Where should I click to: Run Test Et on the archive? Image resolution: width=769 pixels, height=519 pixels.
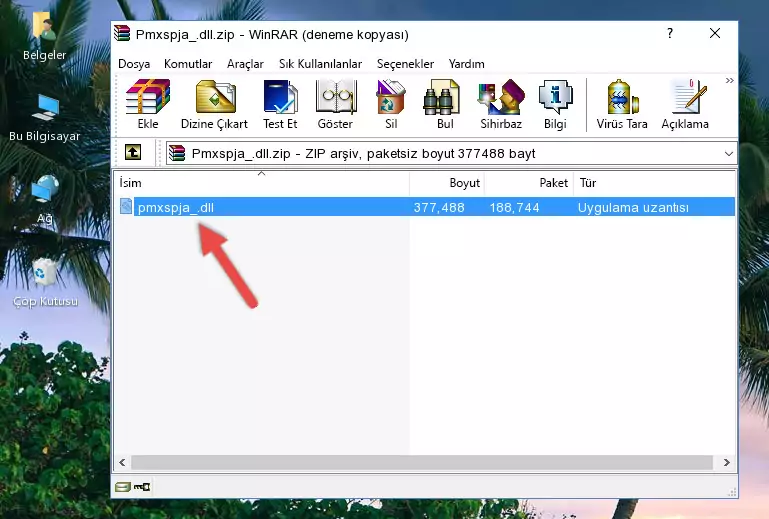tap(280, 104)
